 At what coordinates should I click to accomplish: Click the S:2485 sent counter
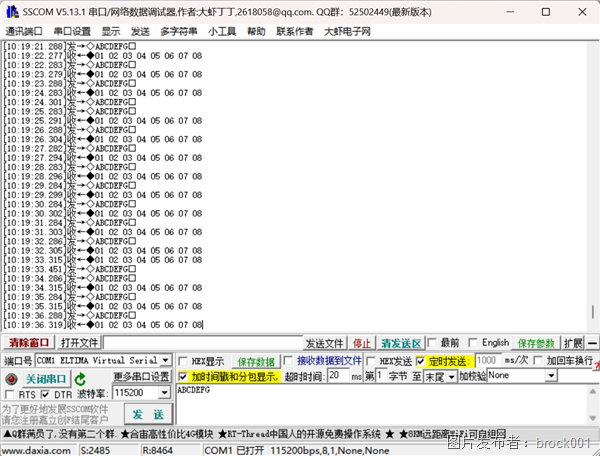tap(95, 451)
